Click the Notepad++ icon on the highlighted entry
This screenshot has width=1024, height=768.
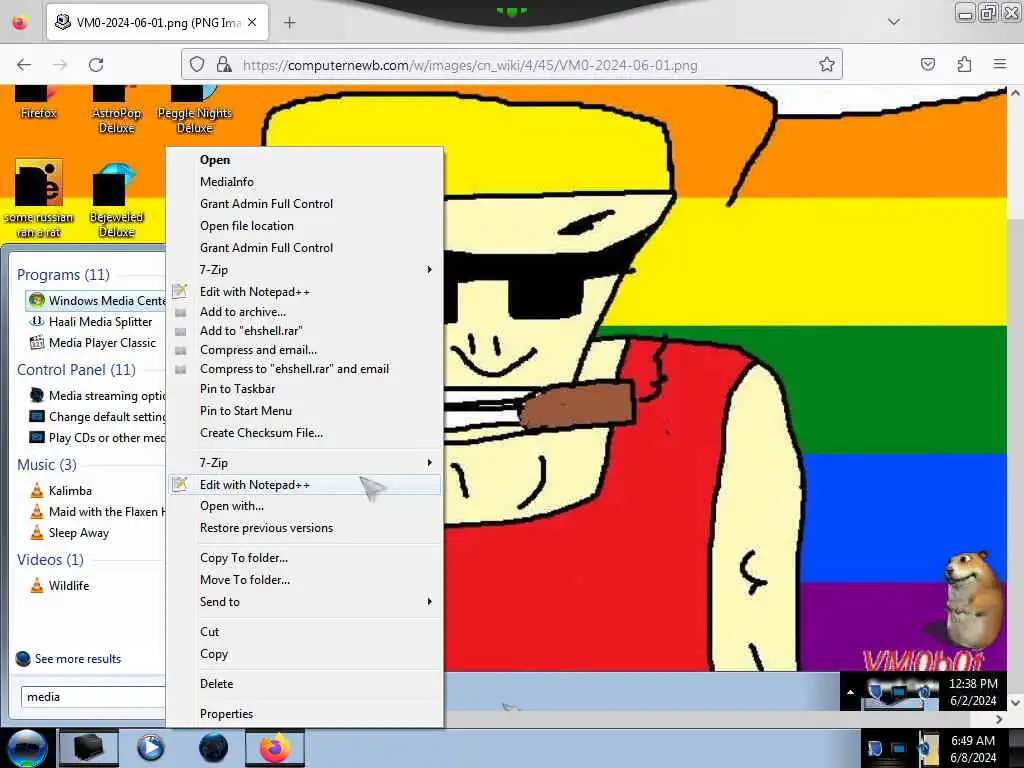pyautogui.click(x=180, y=484)
